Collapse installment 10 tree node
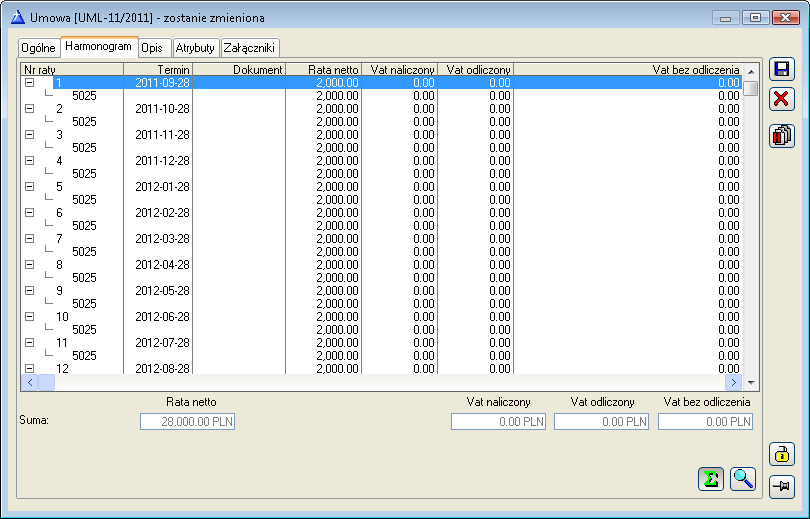Image resolution: width=810 pixels, height=519 pixels. pos(29,317)
